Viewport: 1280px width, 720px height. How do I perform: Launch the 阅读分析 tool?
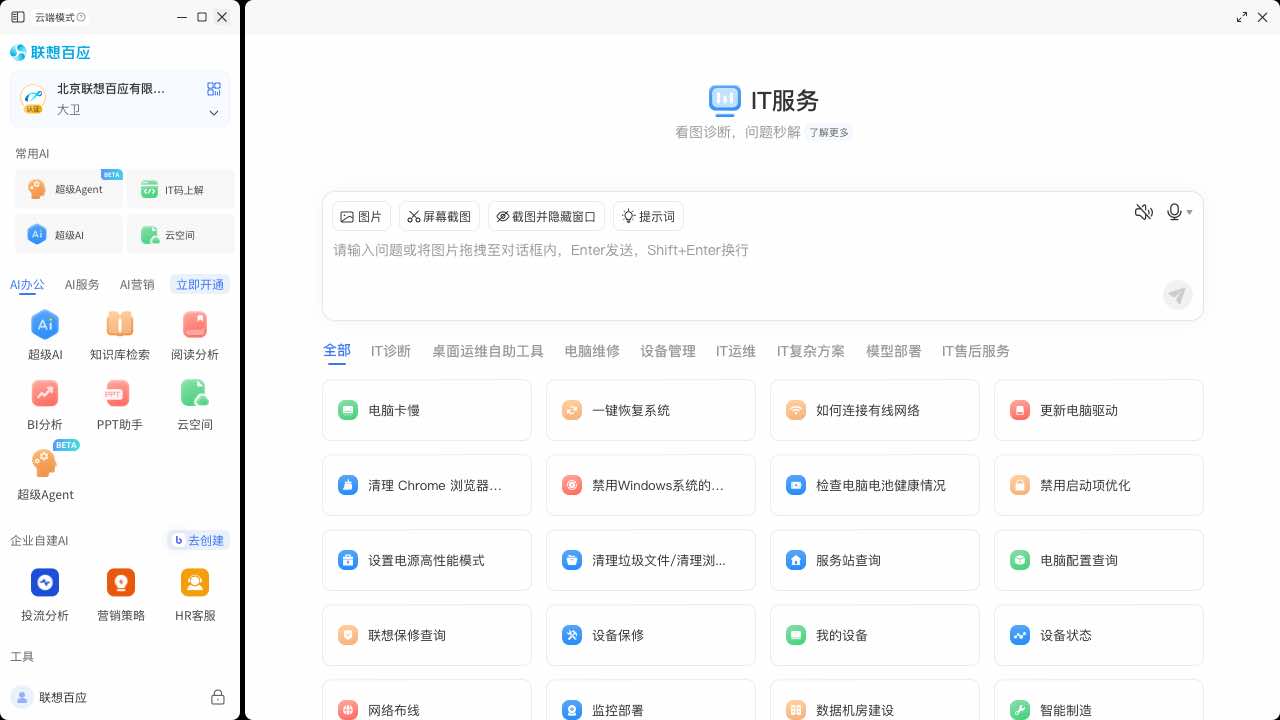(x=194, y=333)
